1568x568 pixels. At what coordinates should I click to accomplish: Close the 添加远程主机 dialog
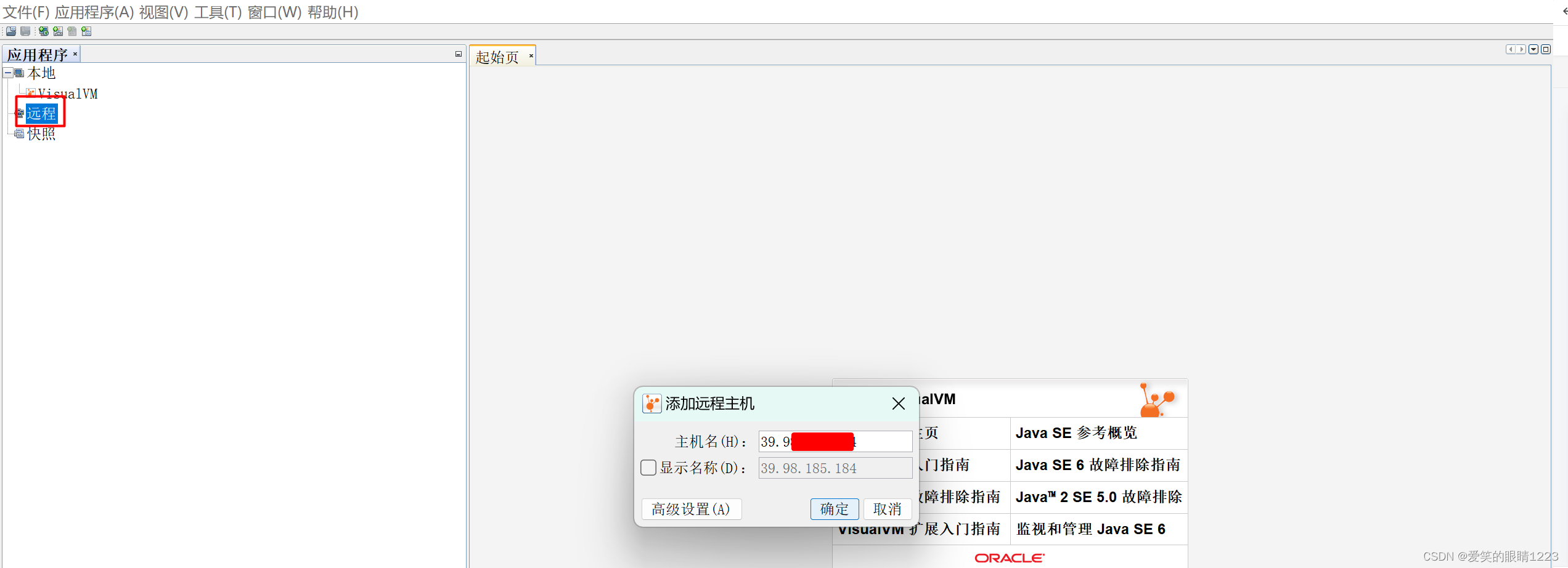point(899,404)
